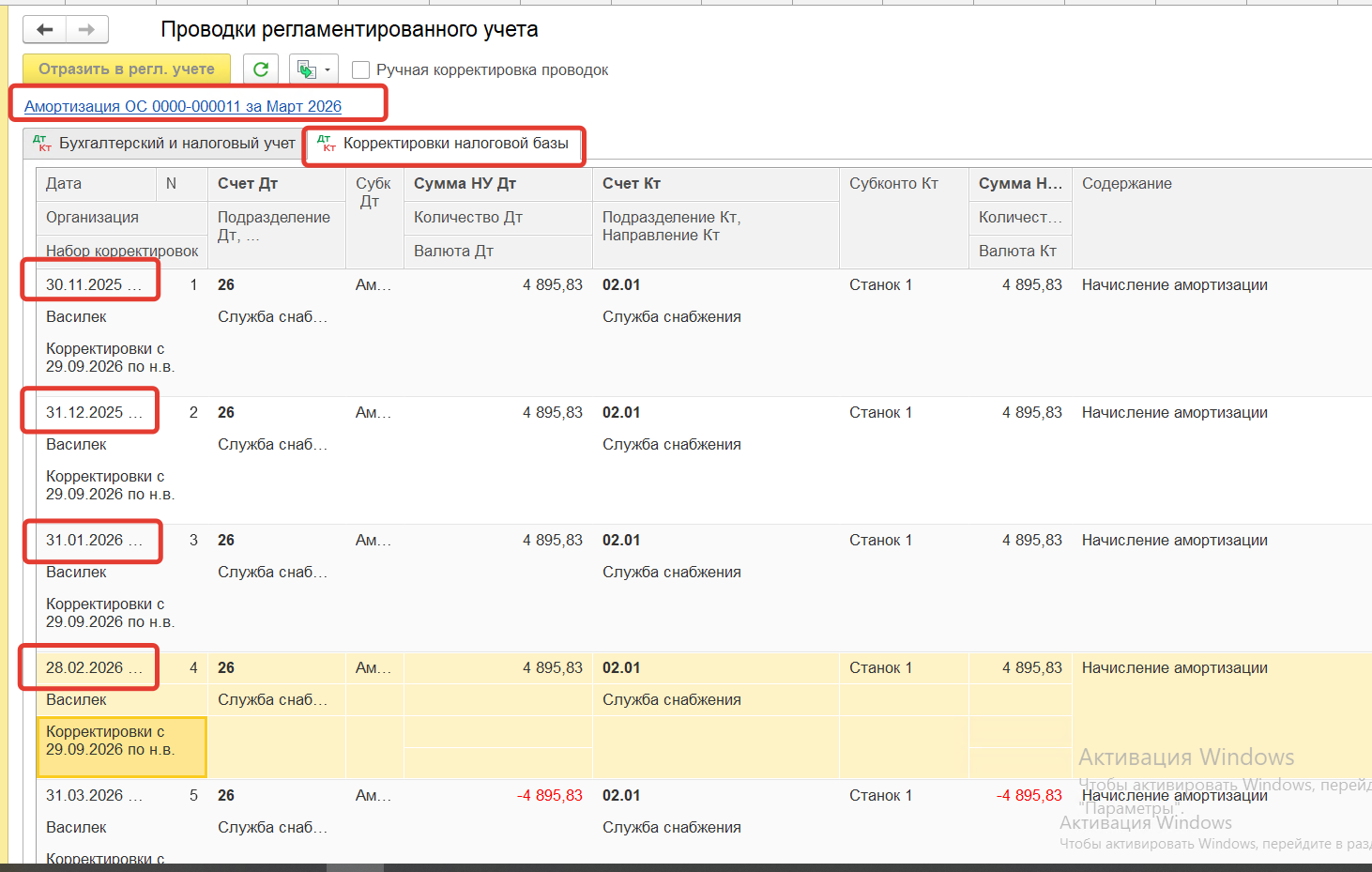
Task: Click account 02.01 in the 28.02.2026 row
Action: pyautogui.click(x=621, y=668)
